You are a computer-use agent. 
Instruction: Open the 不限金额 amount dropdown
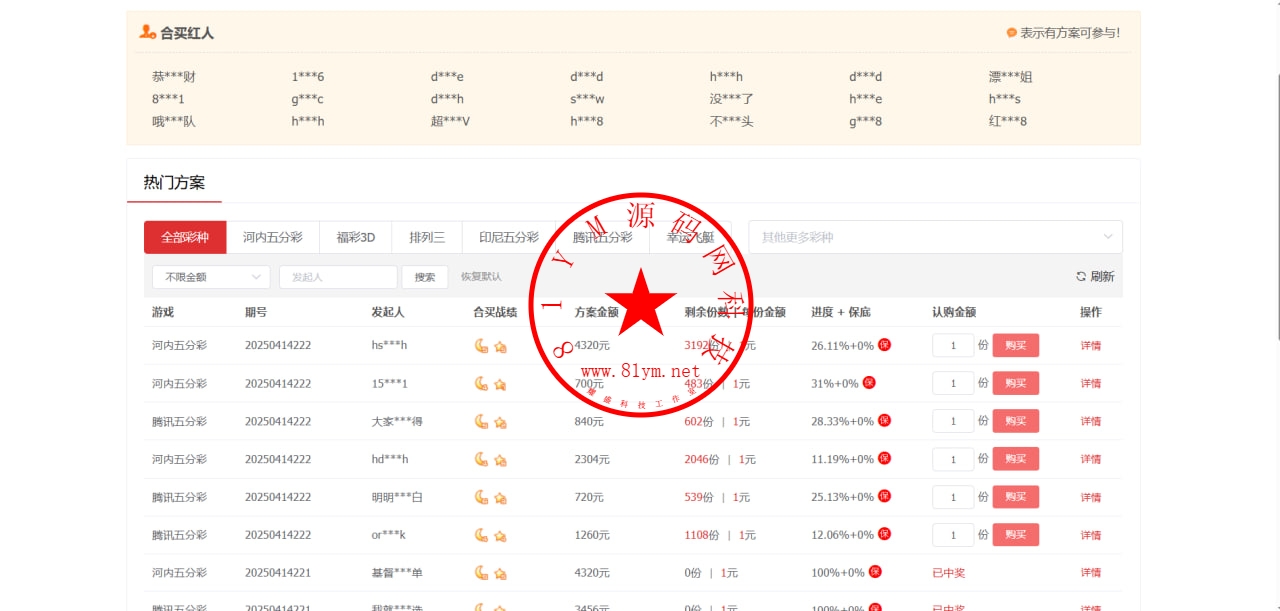click(211, 277)
